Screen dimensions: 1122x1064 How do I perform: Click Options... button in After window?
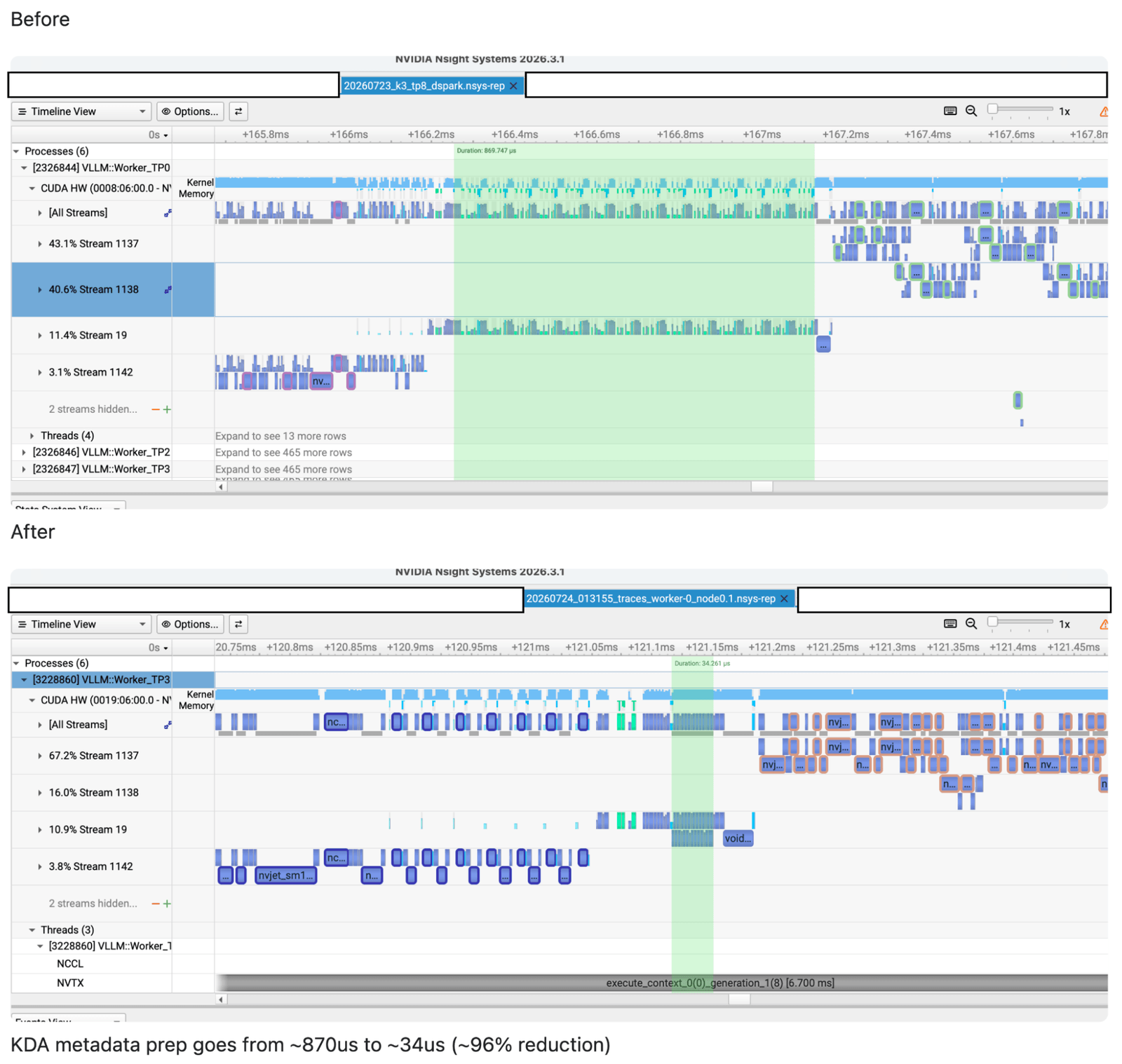[190, 624]
